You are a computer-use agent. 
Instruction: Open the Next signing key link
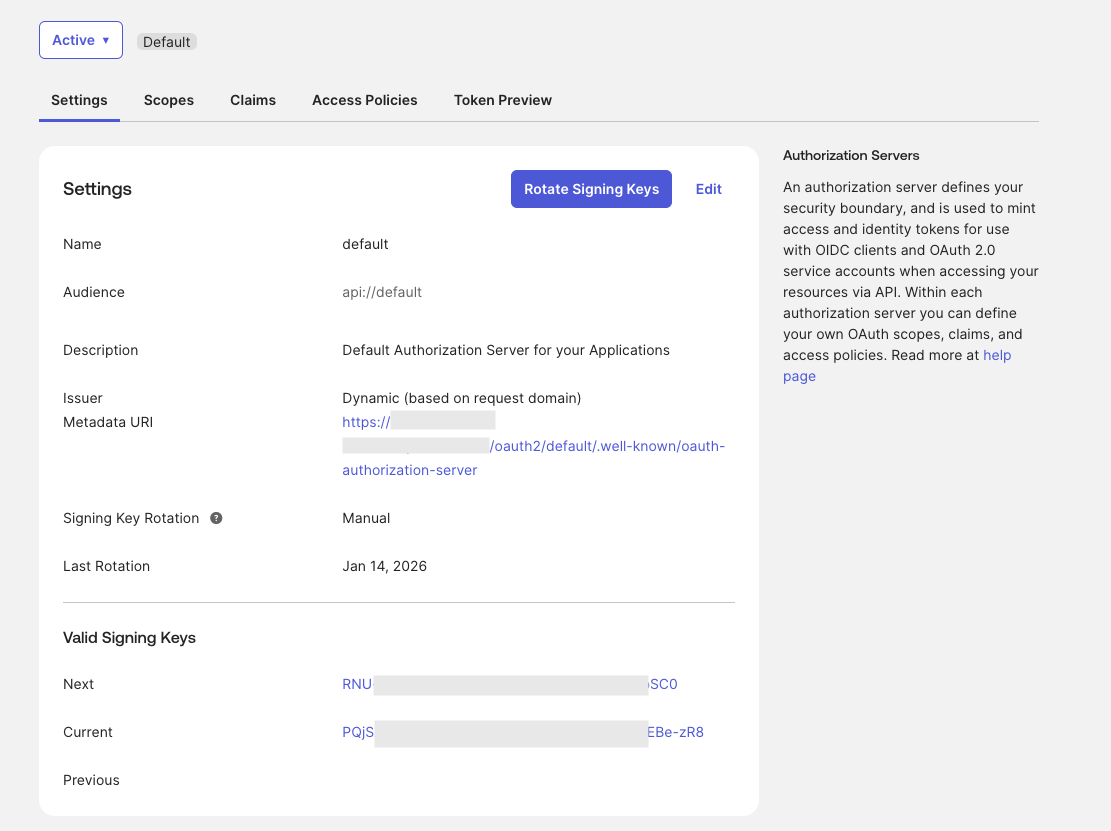click(509, 684)
